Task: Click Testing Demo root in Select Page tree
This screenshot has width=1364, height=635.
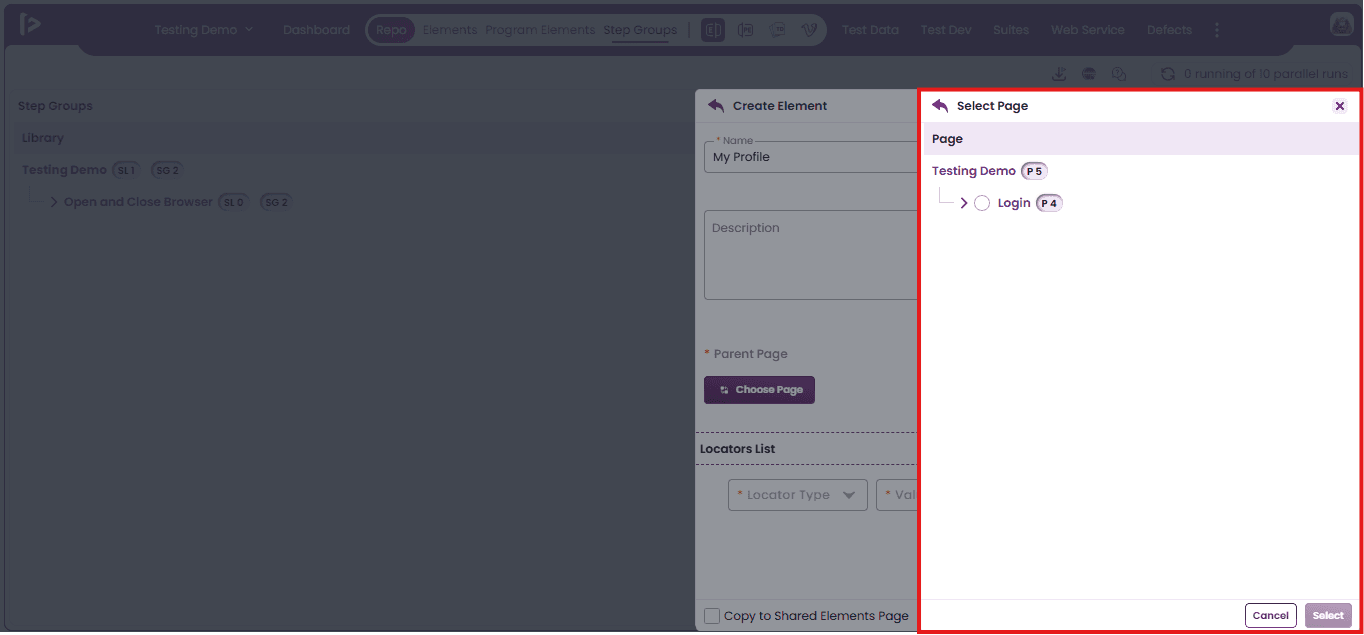Action: tap(974, 171)
